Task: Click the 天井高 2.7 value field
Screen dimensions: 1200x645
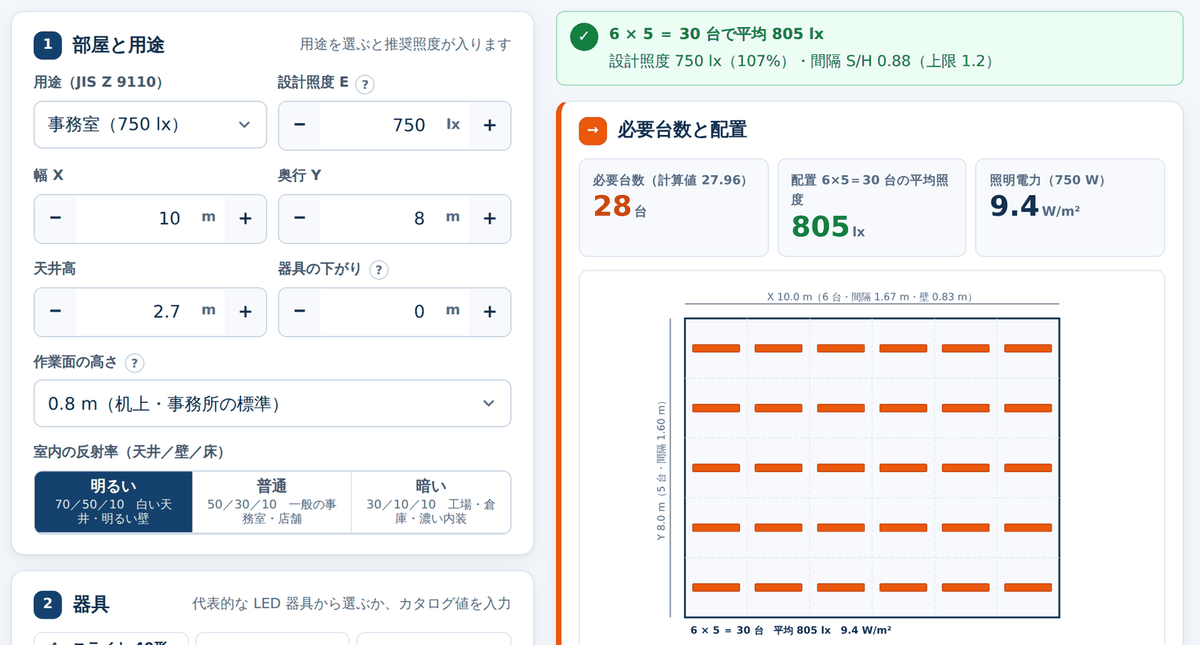Action: click(150, 311)
